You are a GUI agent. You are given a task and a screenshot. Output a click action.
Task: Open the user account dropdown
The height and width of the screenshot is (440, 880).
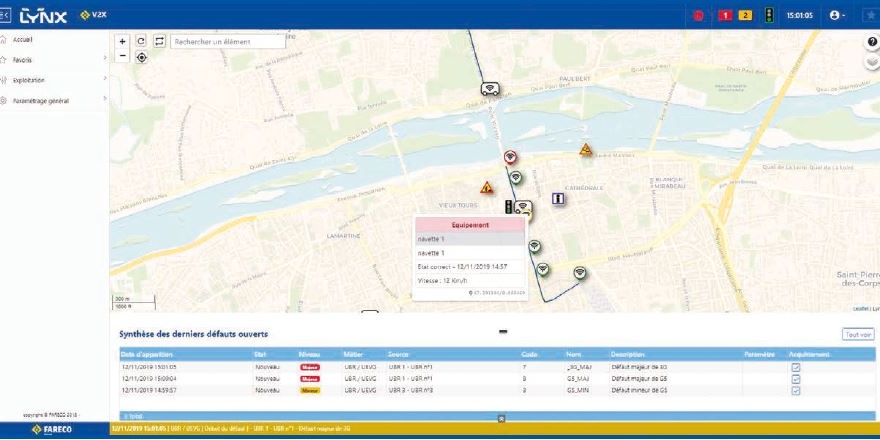click(837, 15)
